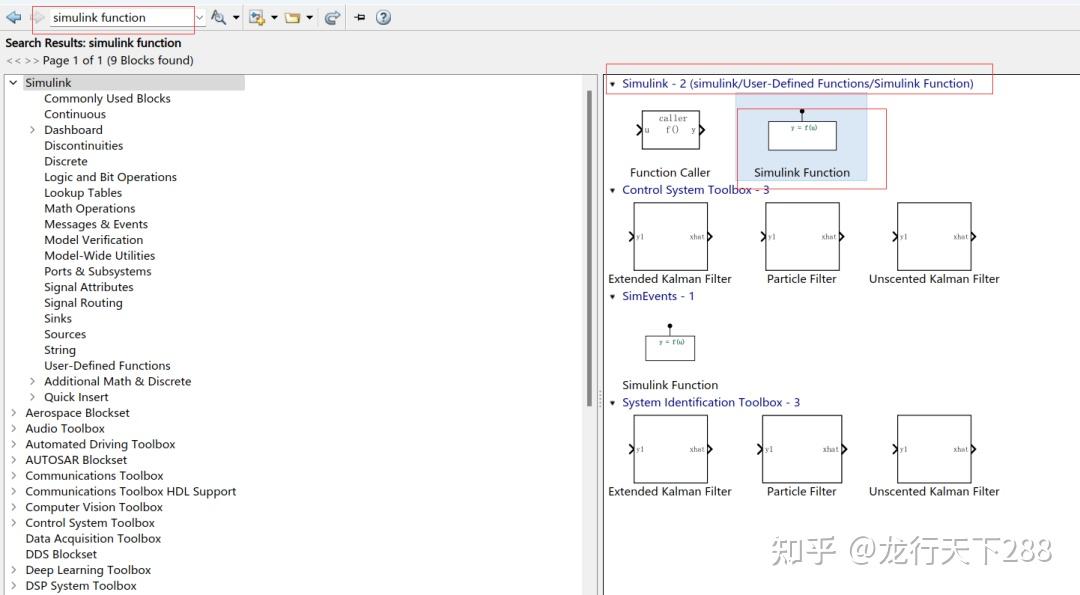Select System Identification Extended Kalman Filter block

pyautogui.click(x=669, y=449)
